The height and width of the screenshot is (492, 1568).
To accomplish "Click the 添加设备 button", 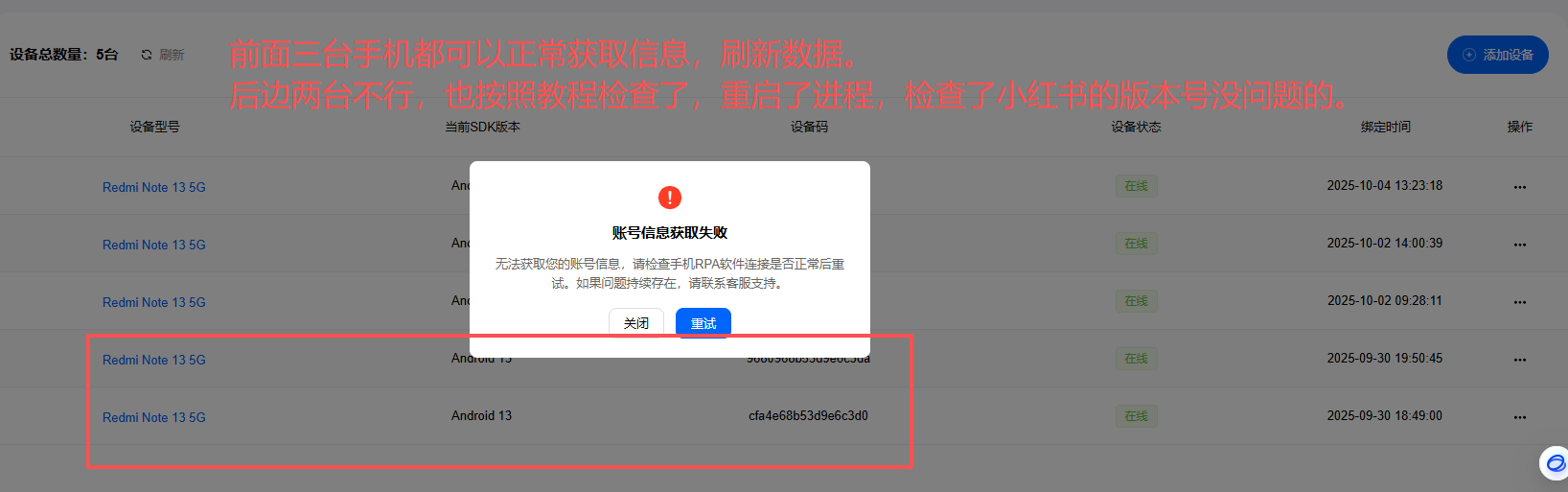I will [x=1497, y=55].
